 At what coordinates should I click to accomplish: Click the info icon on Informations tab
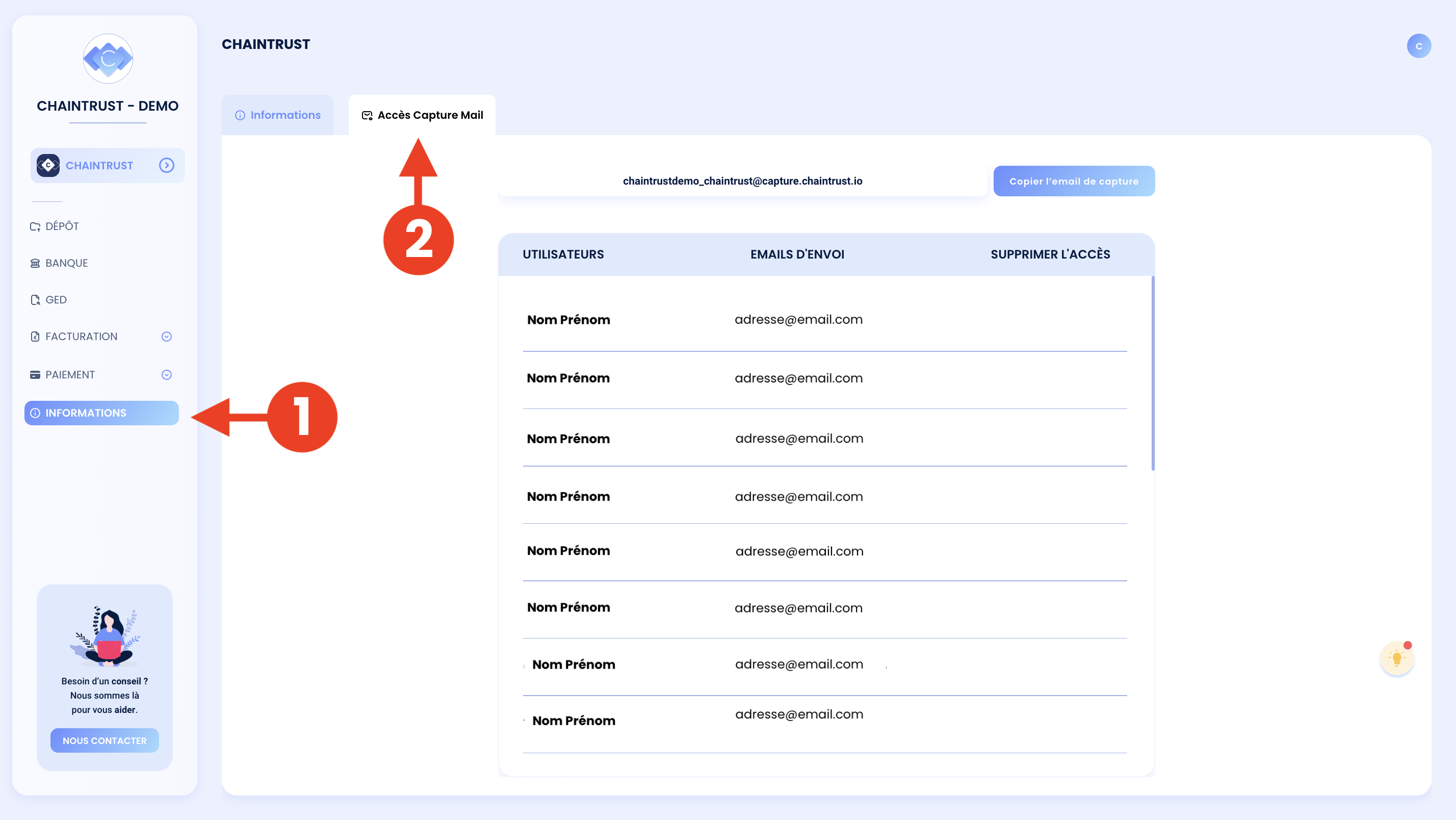(240, 115)
